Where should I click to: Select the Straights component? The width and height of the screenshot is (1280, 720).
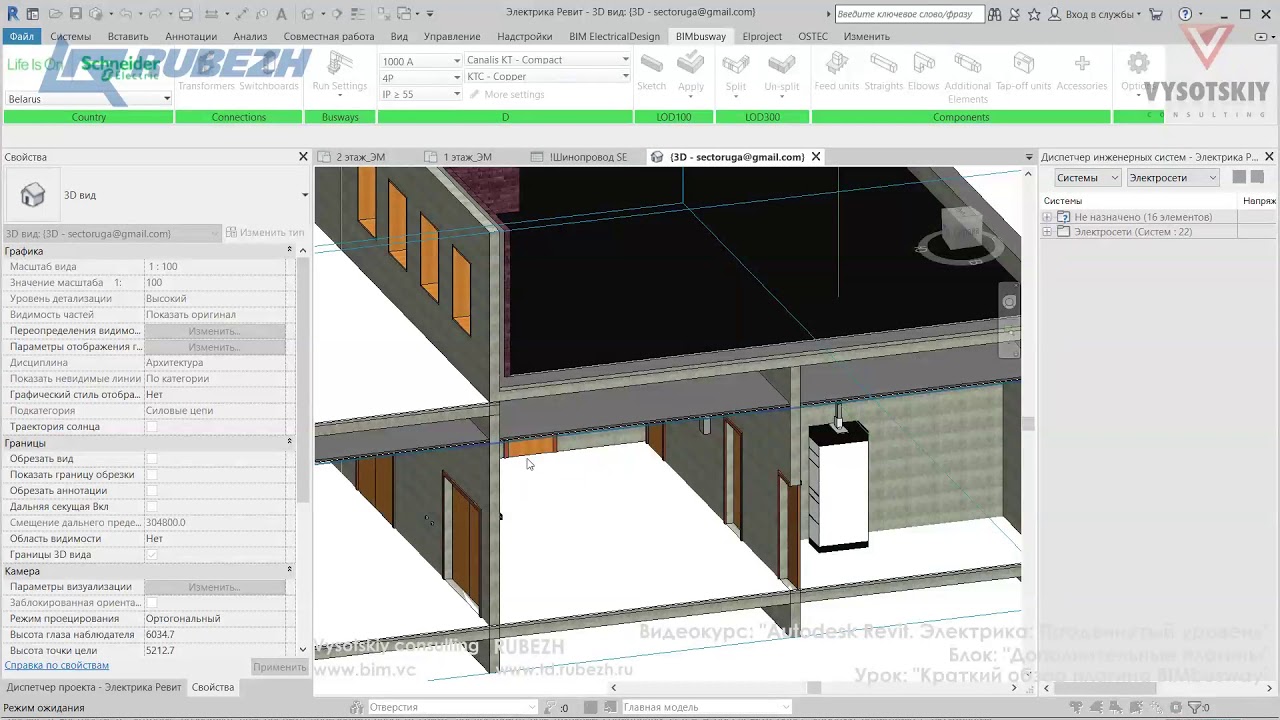pos(884,73)
